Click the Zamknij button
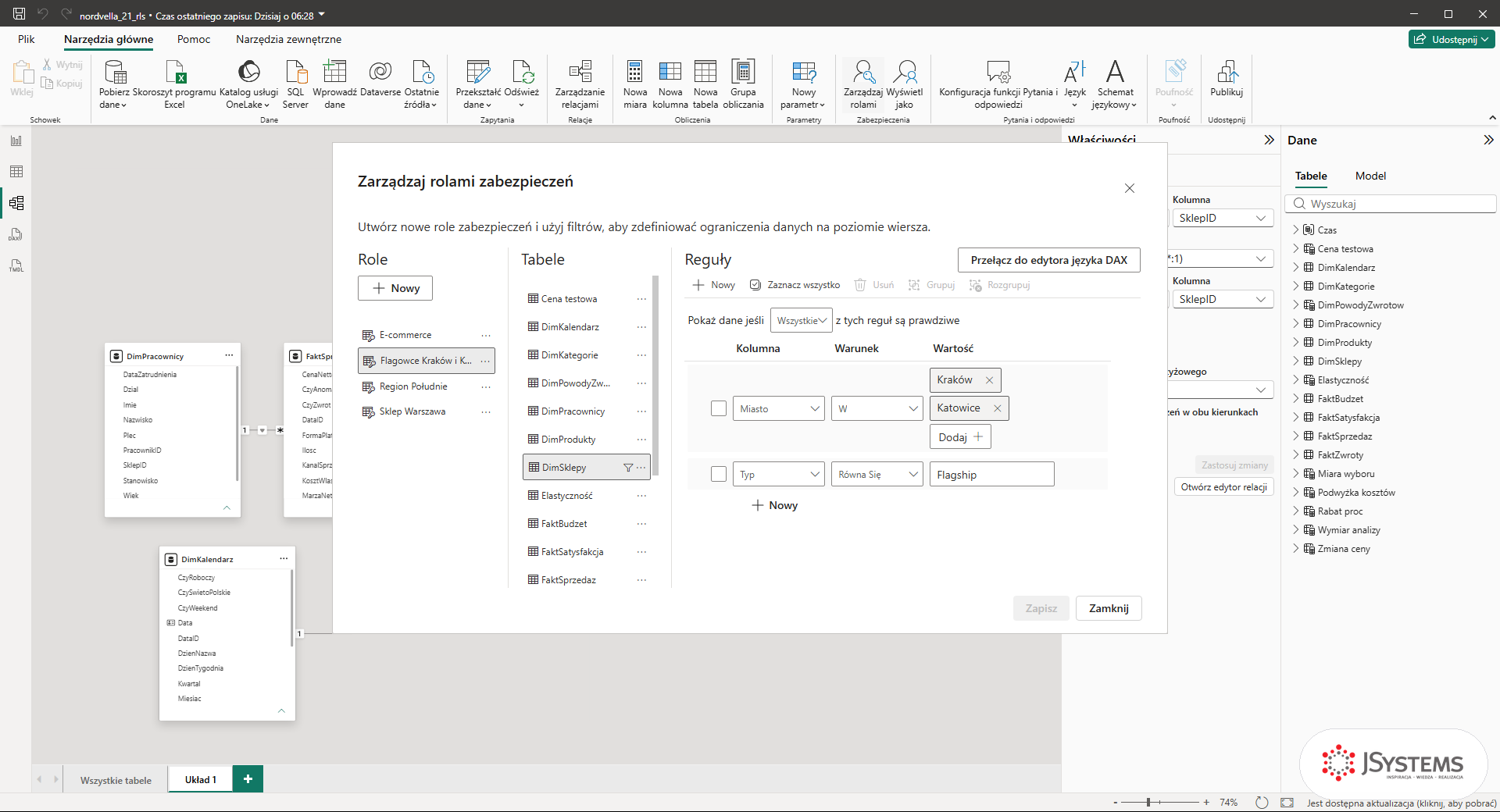Viewport: 1500px width, 812px height. 1109,608
